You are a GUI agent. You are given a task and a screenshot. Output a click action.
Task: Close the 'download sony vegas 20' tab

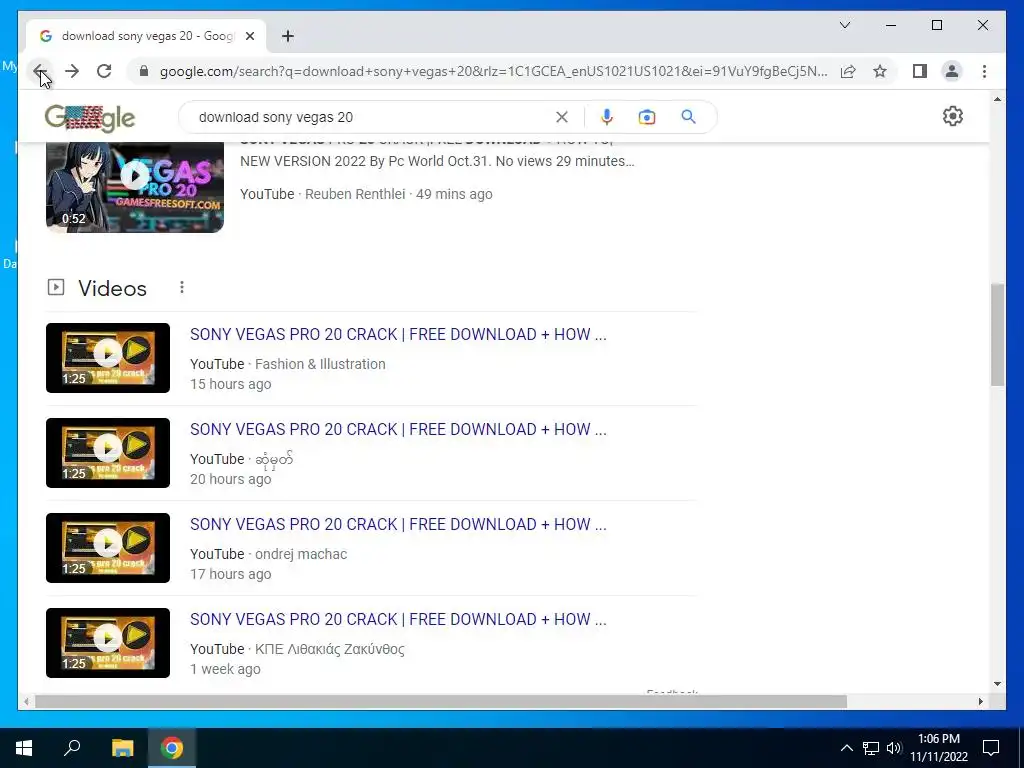tap(249, 36)
